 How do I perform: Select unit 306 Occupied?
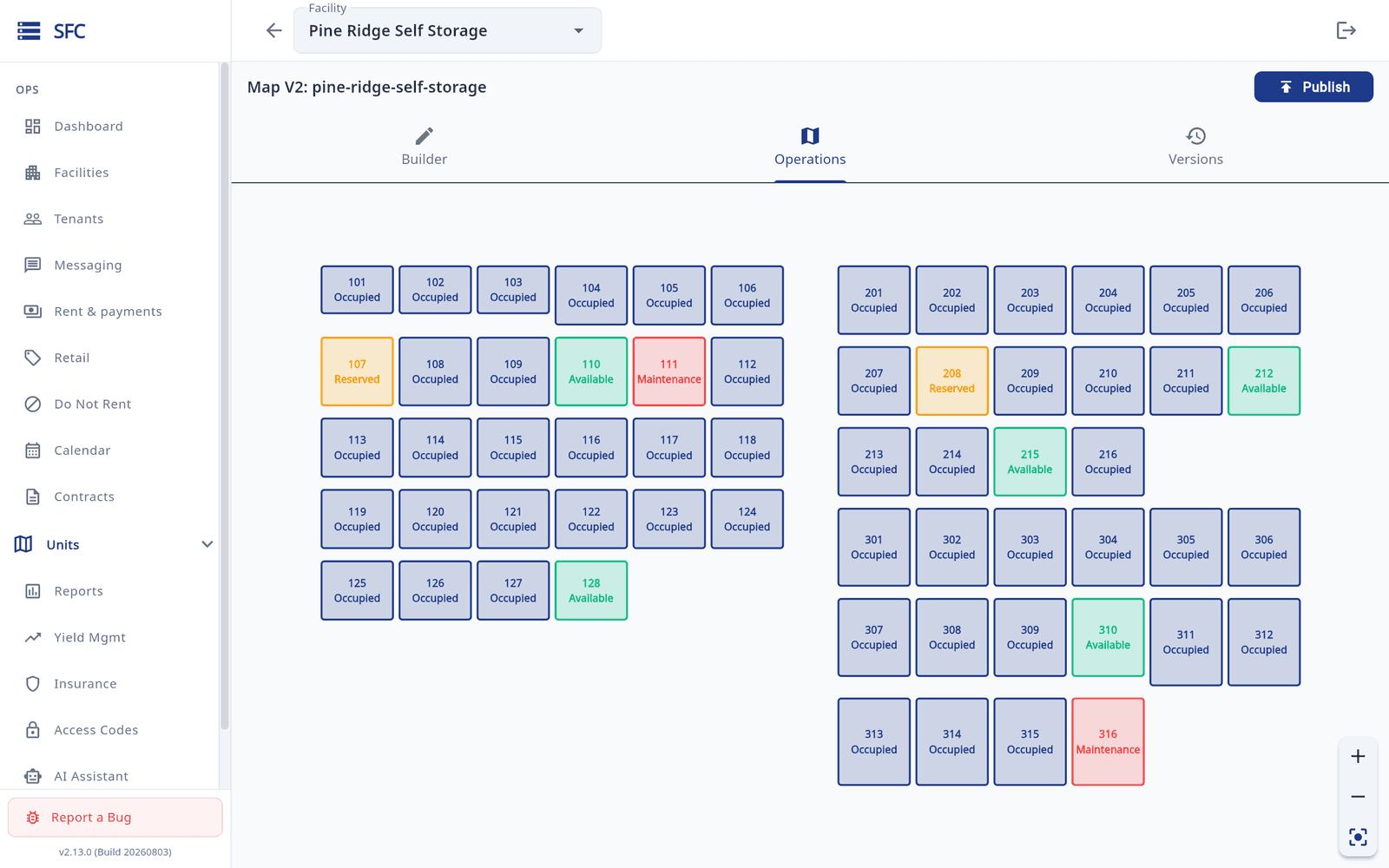(x=1264, y=547)
